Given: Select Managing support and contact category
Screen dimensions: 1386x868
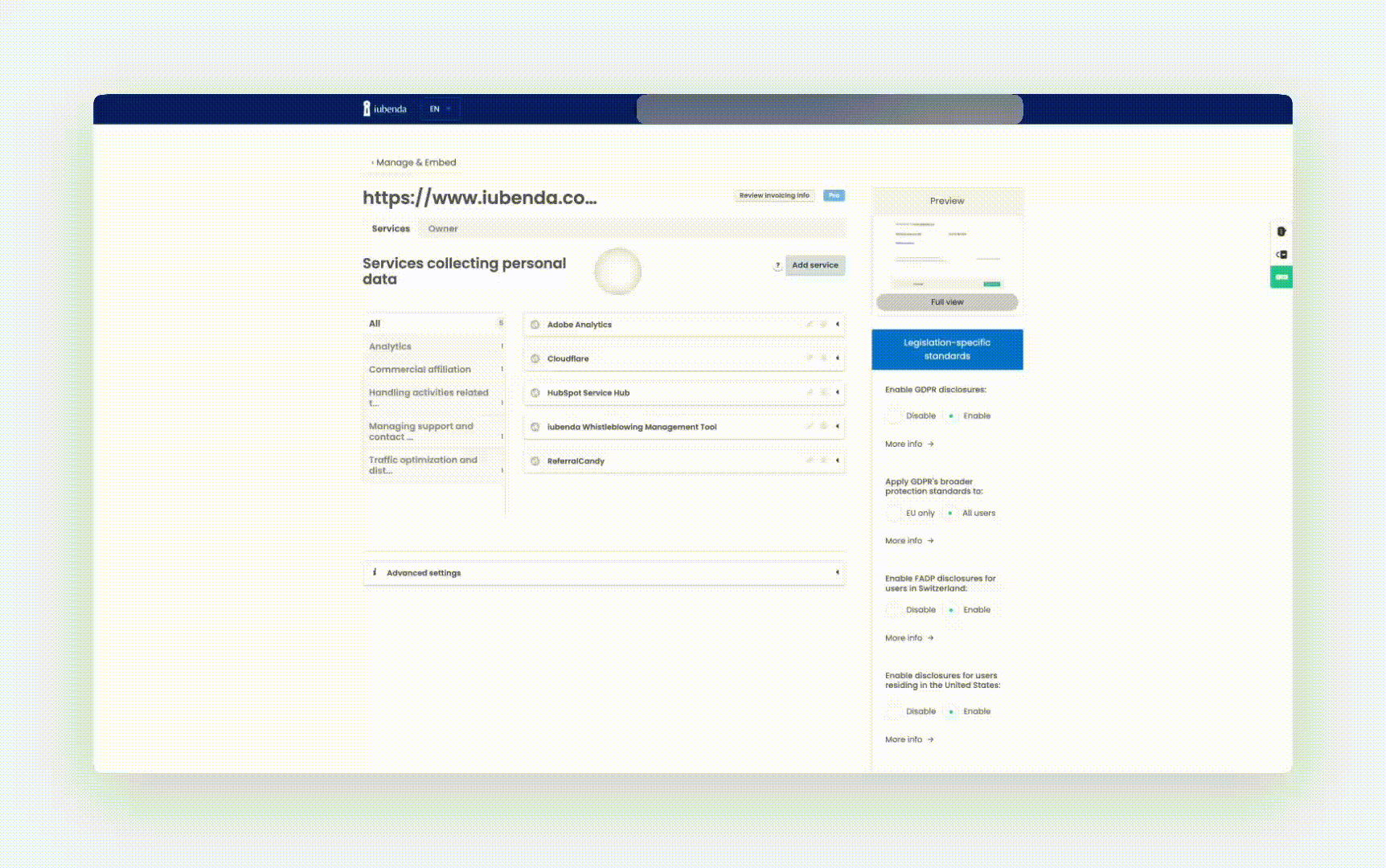Looking at the screenshot, I should pyautogui.click(x=435, y=432).
